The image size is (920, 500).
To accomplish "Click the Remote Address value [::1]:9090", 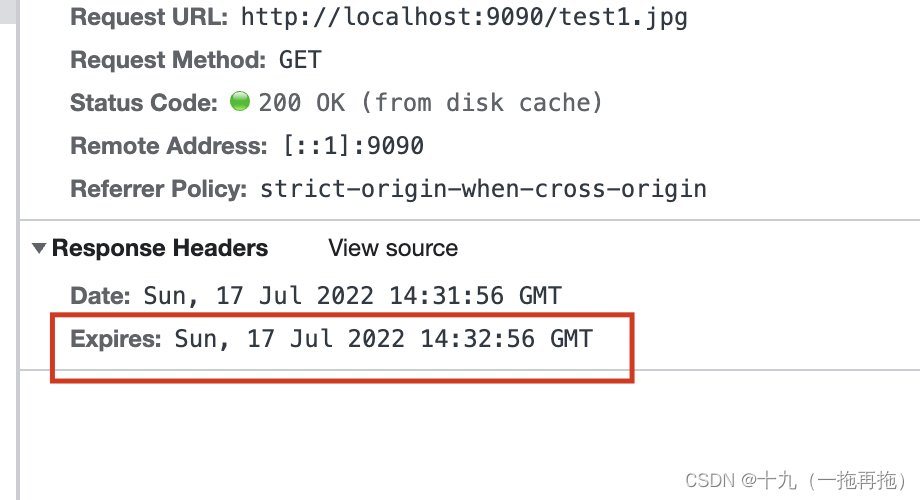I will [x=354, y=146].
